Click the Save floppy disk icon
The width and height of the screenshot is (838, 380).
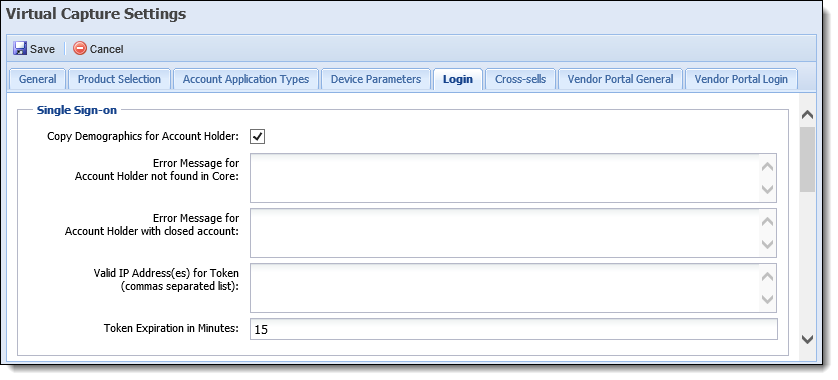(x=20, y=49)
